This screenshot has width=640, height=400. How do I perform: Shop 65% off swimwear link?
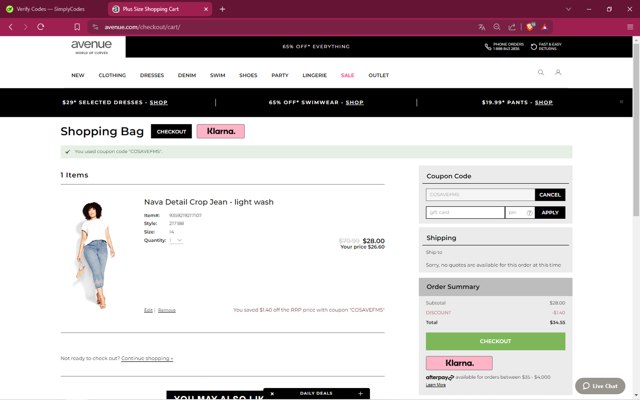pos(354,102)
